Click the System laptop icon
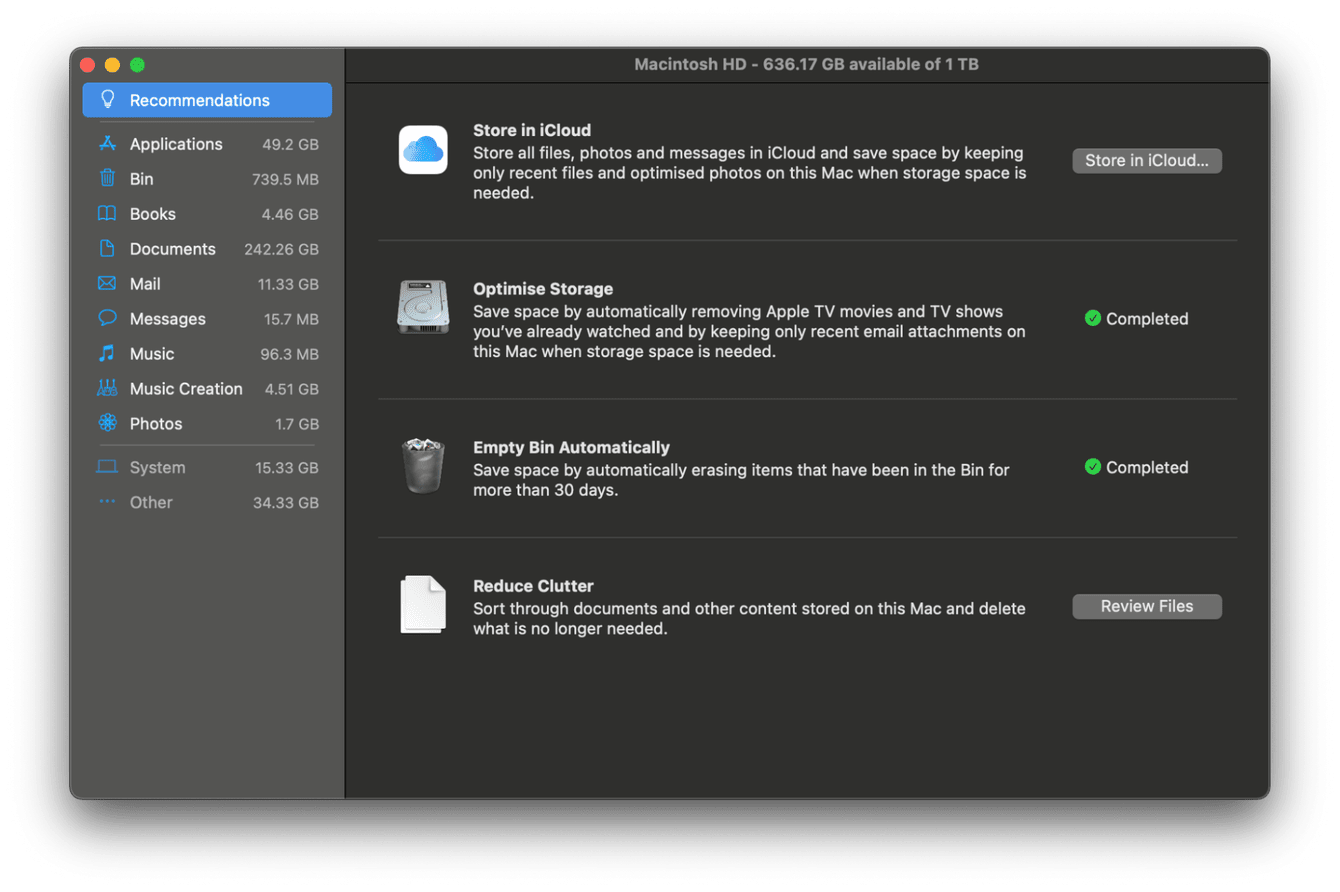 107,468
